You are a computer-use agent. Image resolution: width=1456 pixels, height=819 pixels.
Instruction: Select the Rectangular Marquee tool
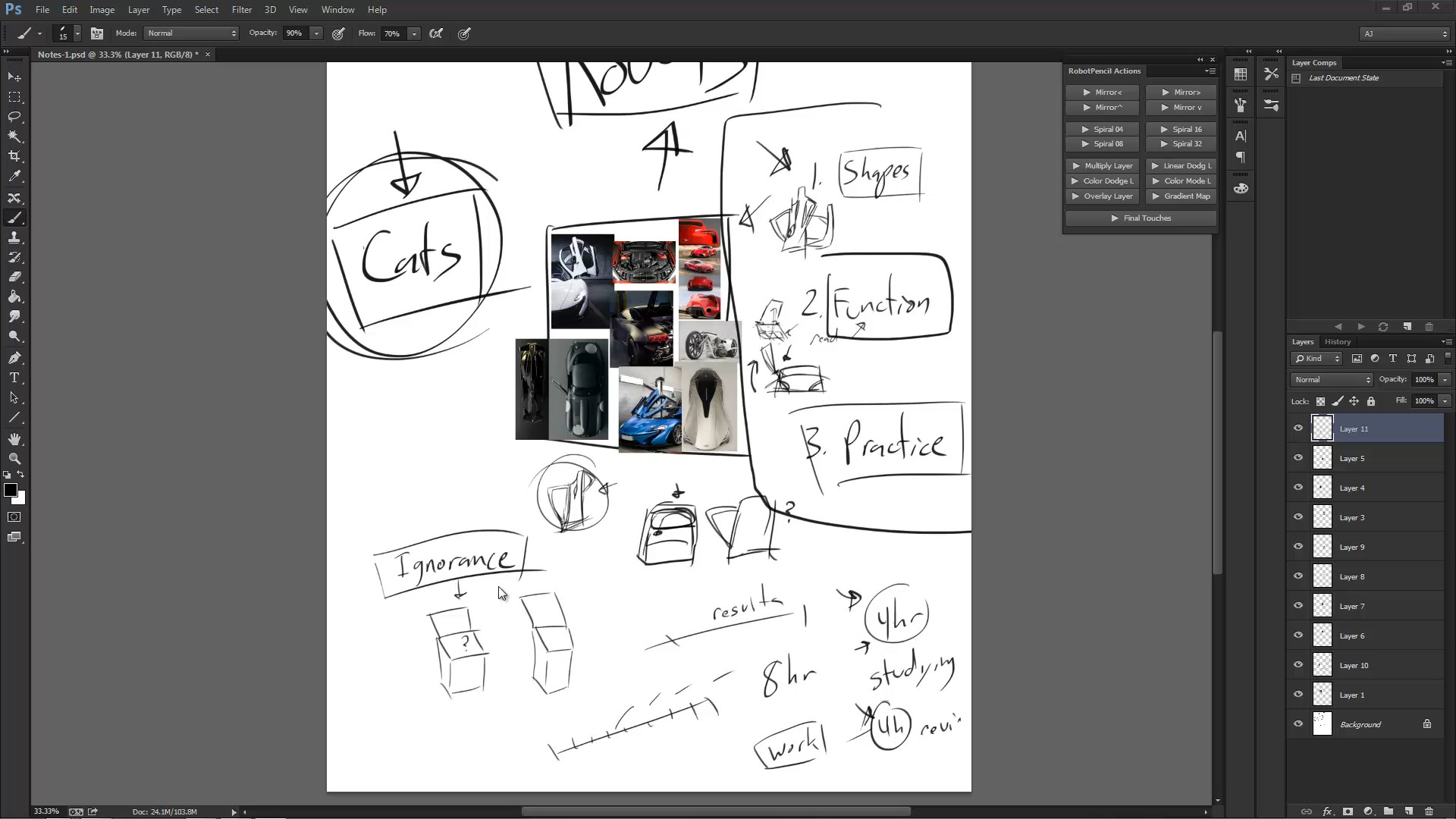14,97
